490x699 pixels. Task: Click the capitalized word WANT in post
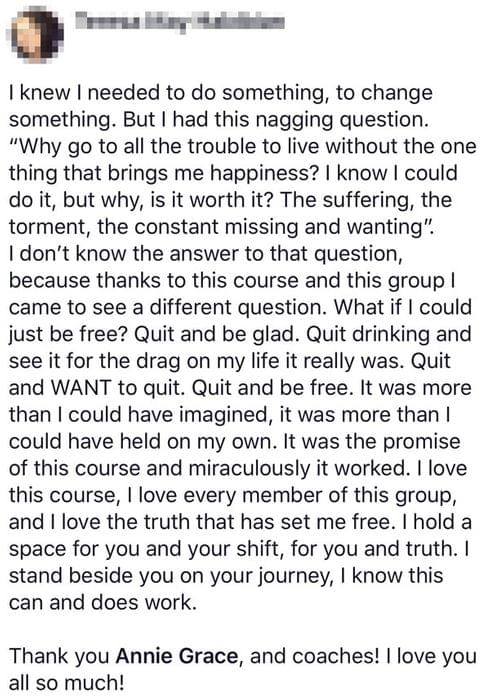(x=81, y=387)
